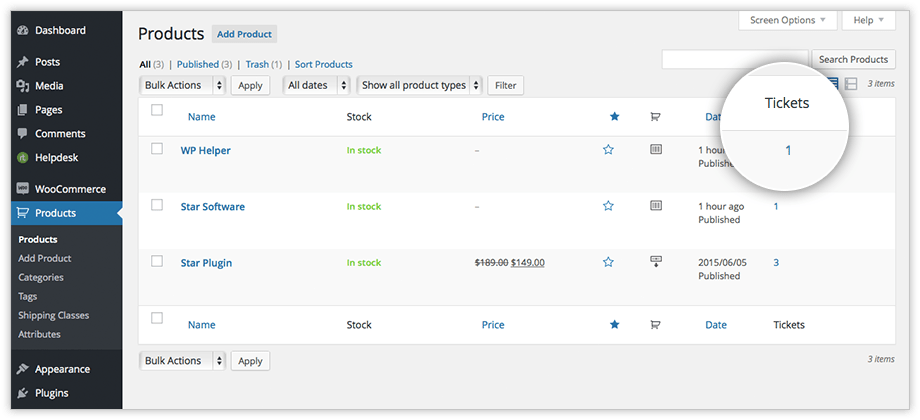920x420 pixels.
Task: Open Categories submenu item
Action: click(40, 277)
